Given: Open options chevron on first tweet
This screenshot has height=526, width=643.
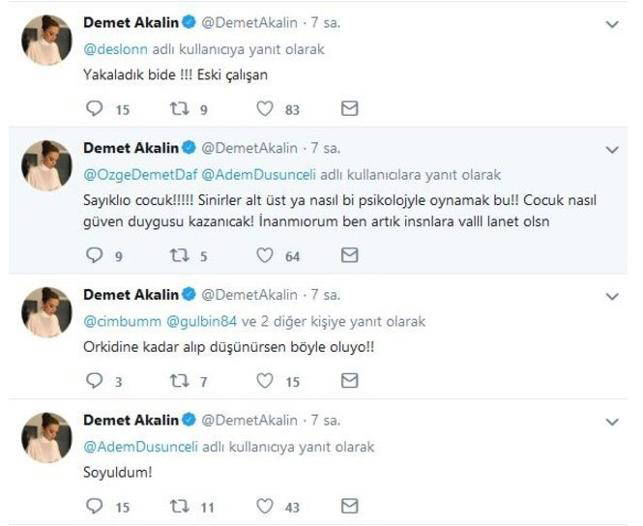Looking at the screenshot, I should click(612, 23).
